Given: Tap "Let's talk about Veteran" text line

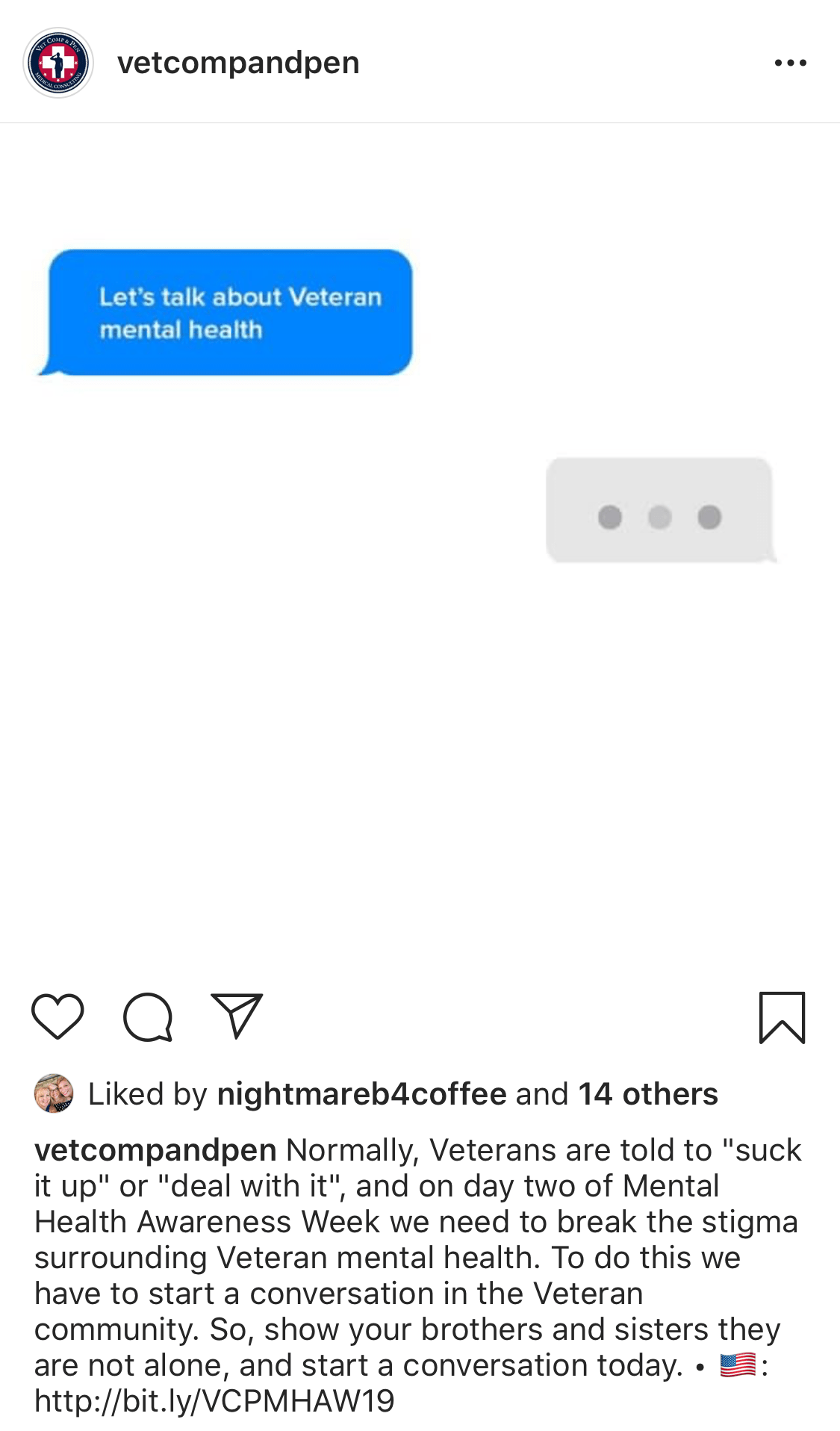Looking at the screenshot, I should [240, 297].
